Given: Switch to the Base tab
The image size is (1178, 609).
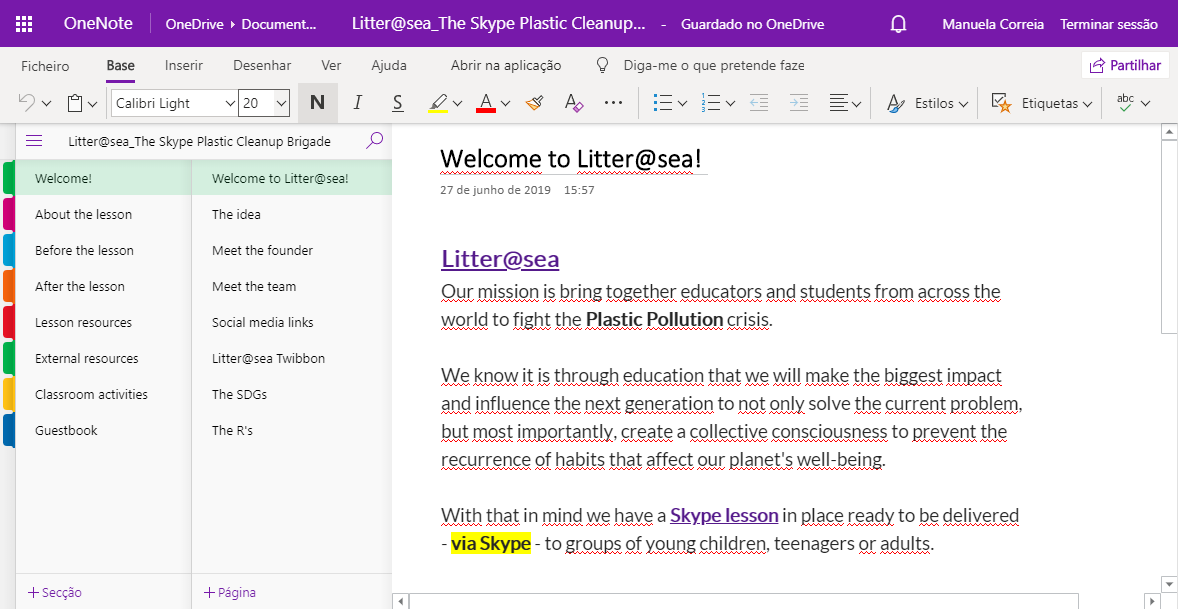Looking at the screenshot, I should [x=120, y=65].
